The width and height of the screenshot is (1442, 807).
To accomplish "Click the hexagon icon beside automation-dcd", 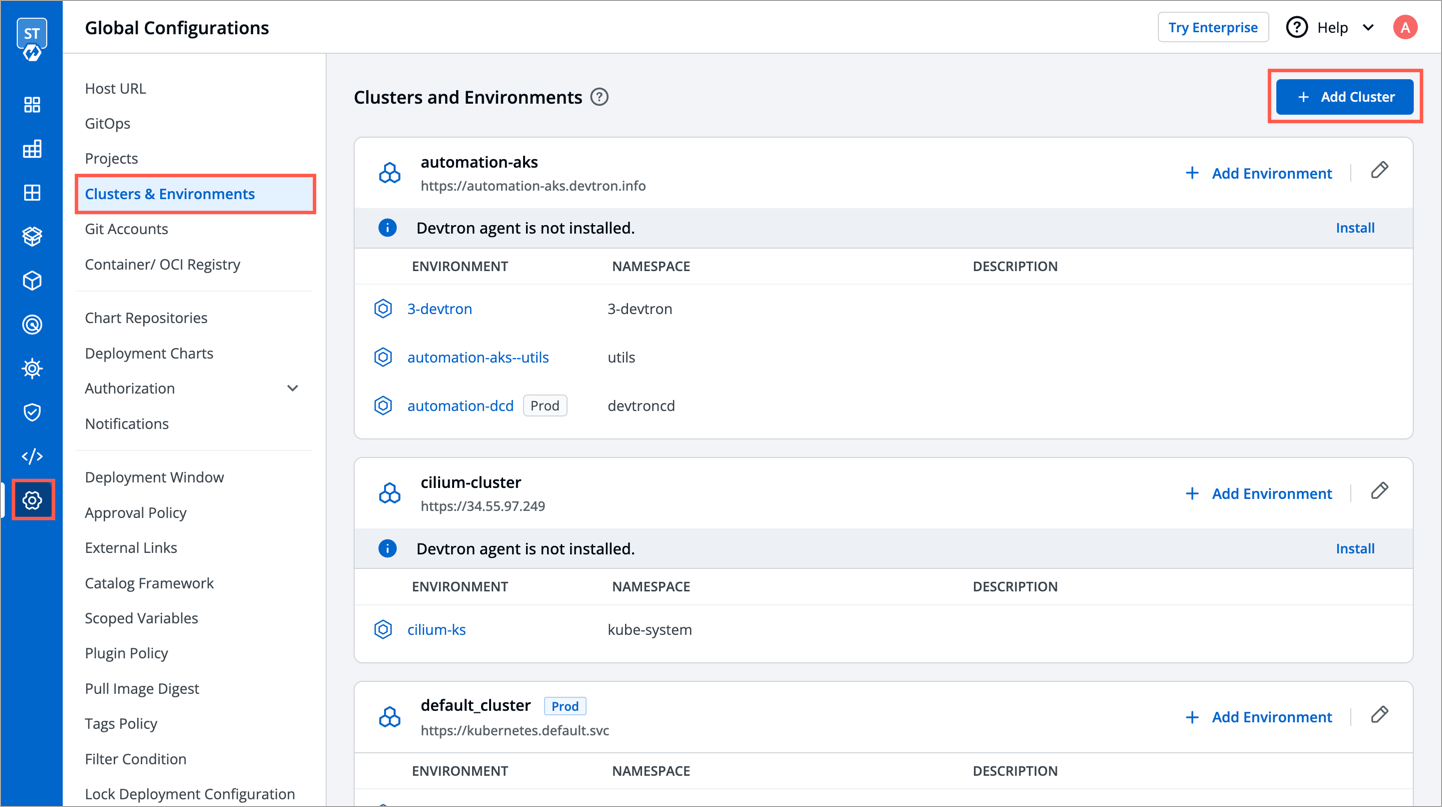I will (x=383, y=406).
